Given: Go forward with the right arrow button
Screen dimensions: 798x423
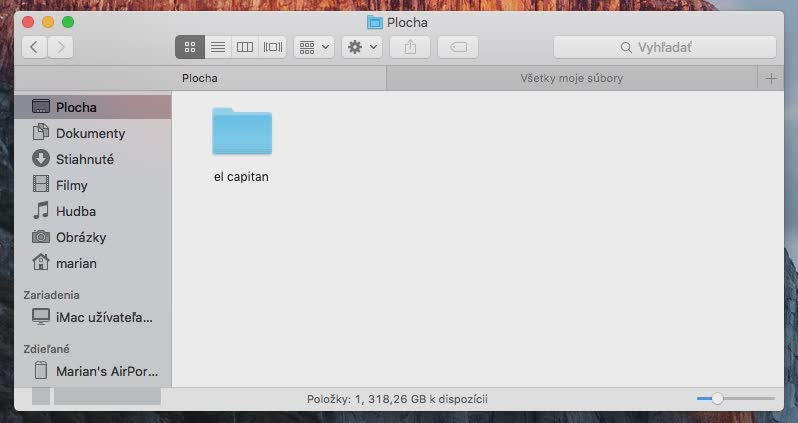Looking at the screenshot, I should pyautogui.click(x=61, y=47).
